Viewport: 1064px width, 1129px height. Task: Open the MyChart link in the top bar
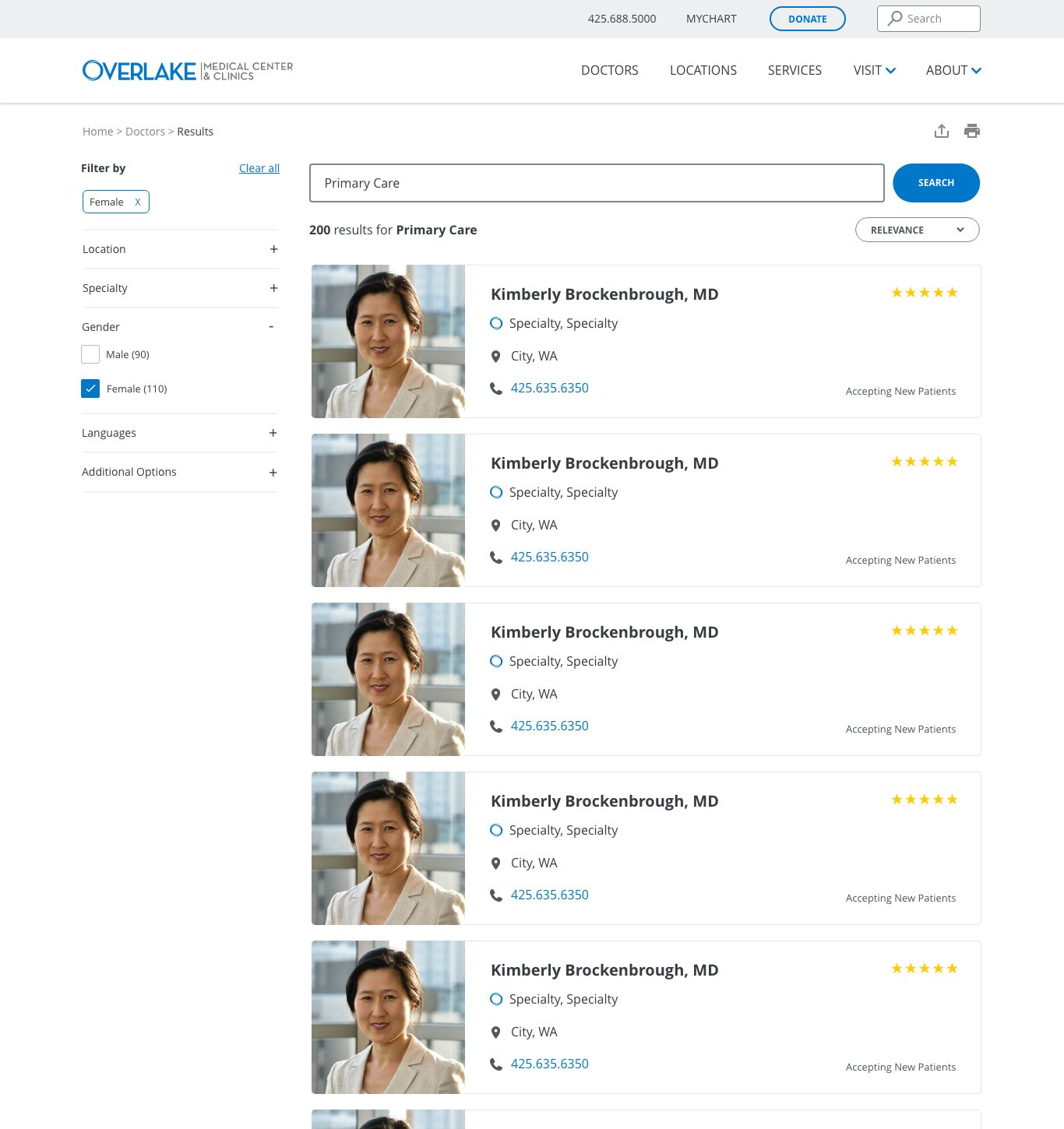(711, 19)
